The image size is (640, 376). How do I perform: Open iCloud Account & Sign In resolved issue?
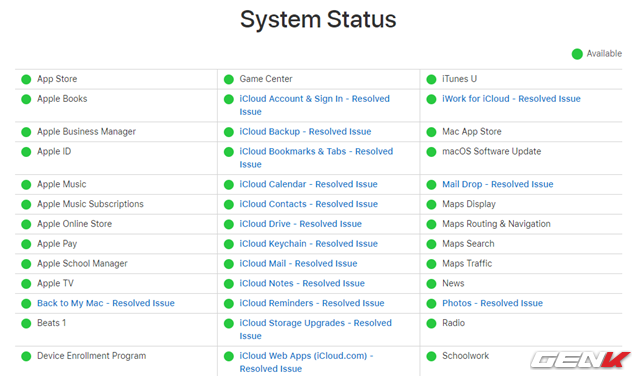pos(314,105)
